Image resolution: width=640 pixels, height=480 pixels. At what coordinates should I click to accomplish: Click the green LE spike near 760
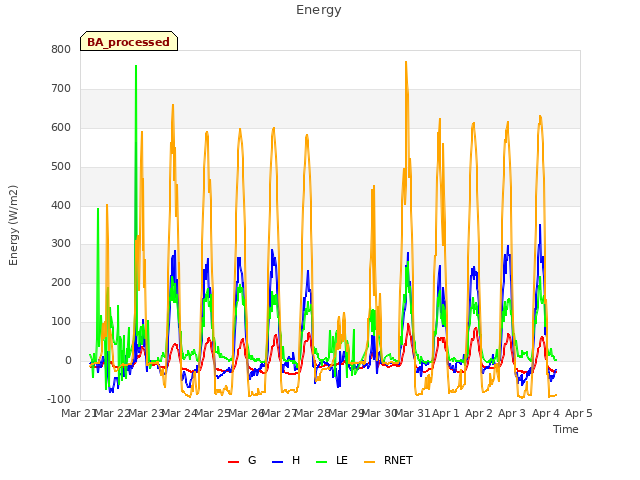tap(136, 66)
